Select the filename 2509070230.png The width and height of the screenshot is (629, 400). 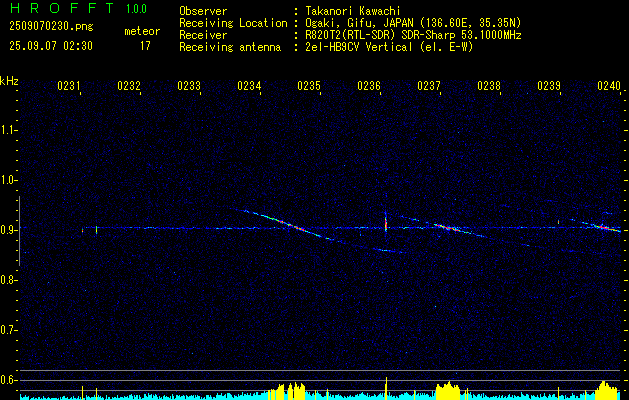pos(51,26)
